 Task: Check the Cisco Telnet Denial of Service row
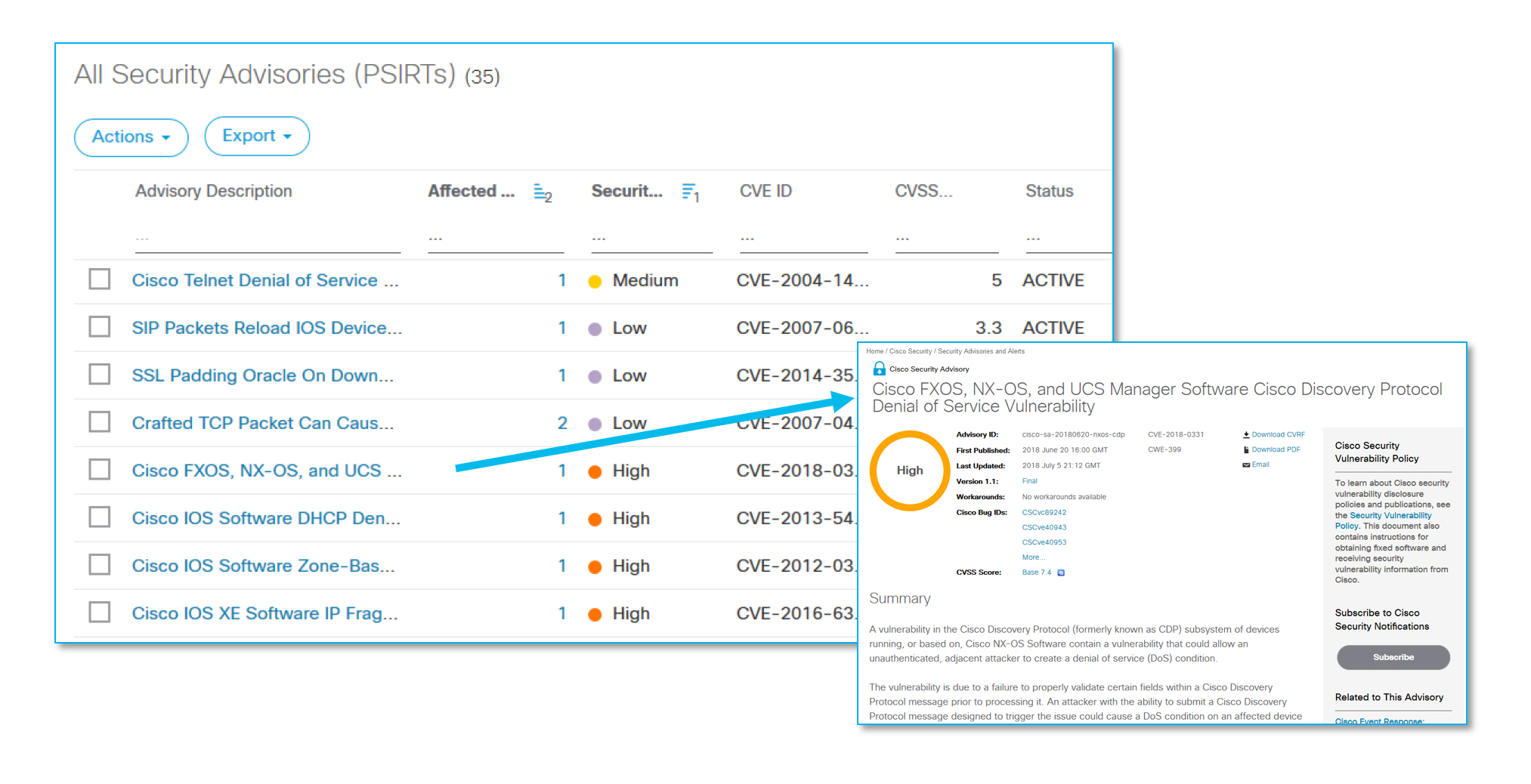coord(100,279)
